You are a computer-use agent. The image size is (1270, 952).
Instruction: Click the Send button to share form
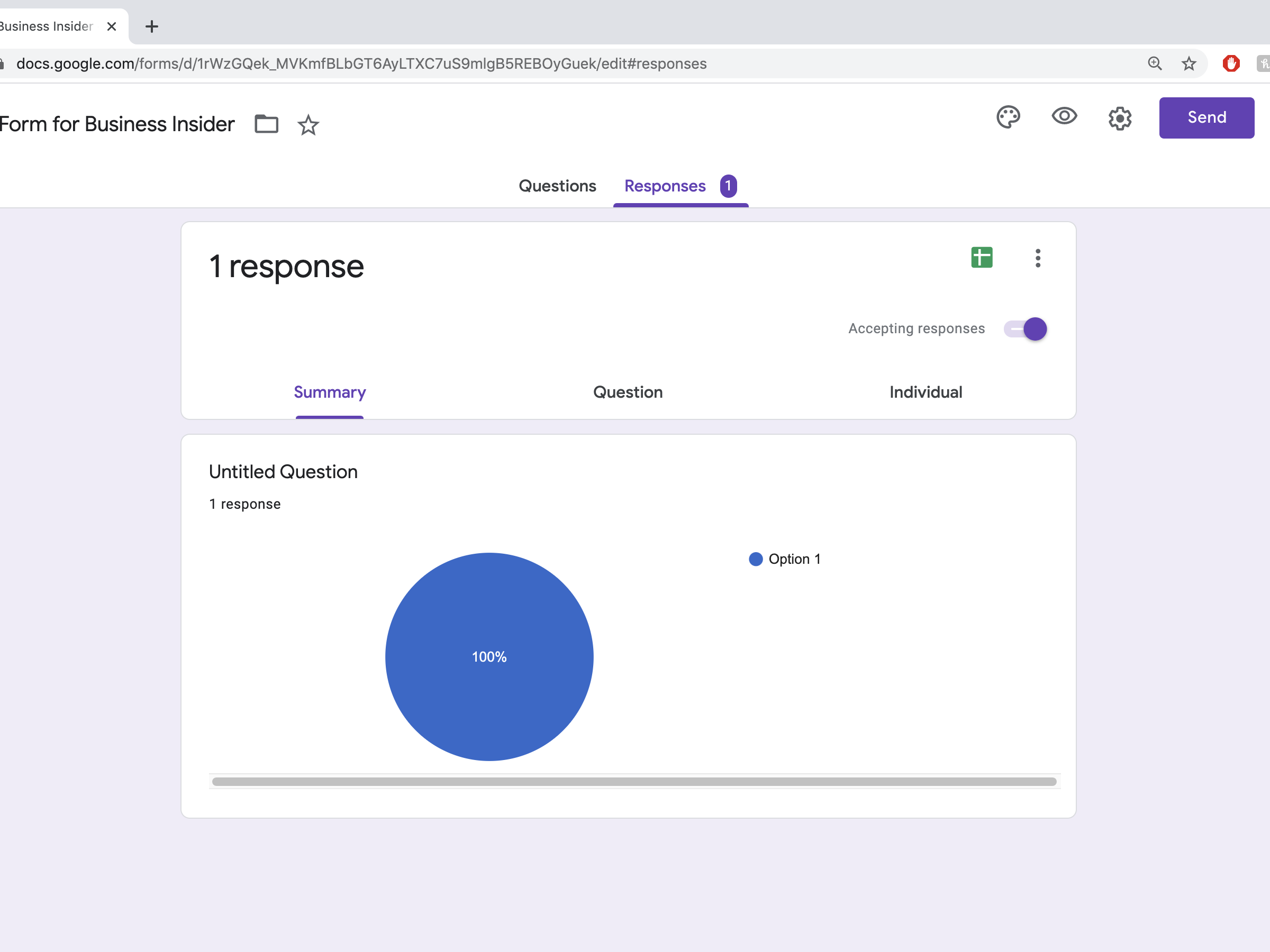point(1207,118)
